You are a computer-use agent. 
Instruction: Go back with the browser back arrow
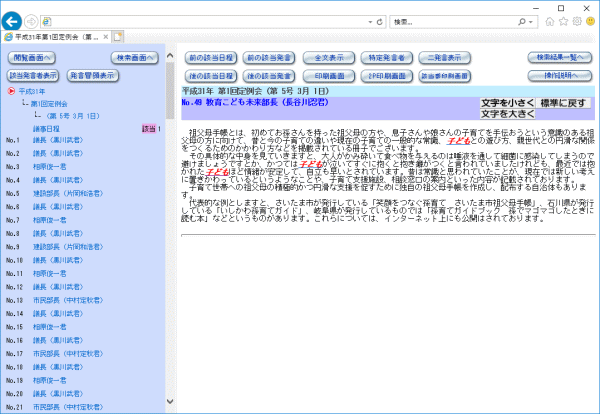point(11,21)
